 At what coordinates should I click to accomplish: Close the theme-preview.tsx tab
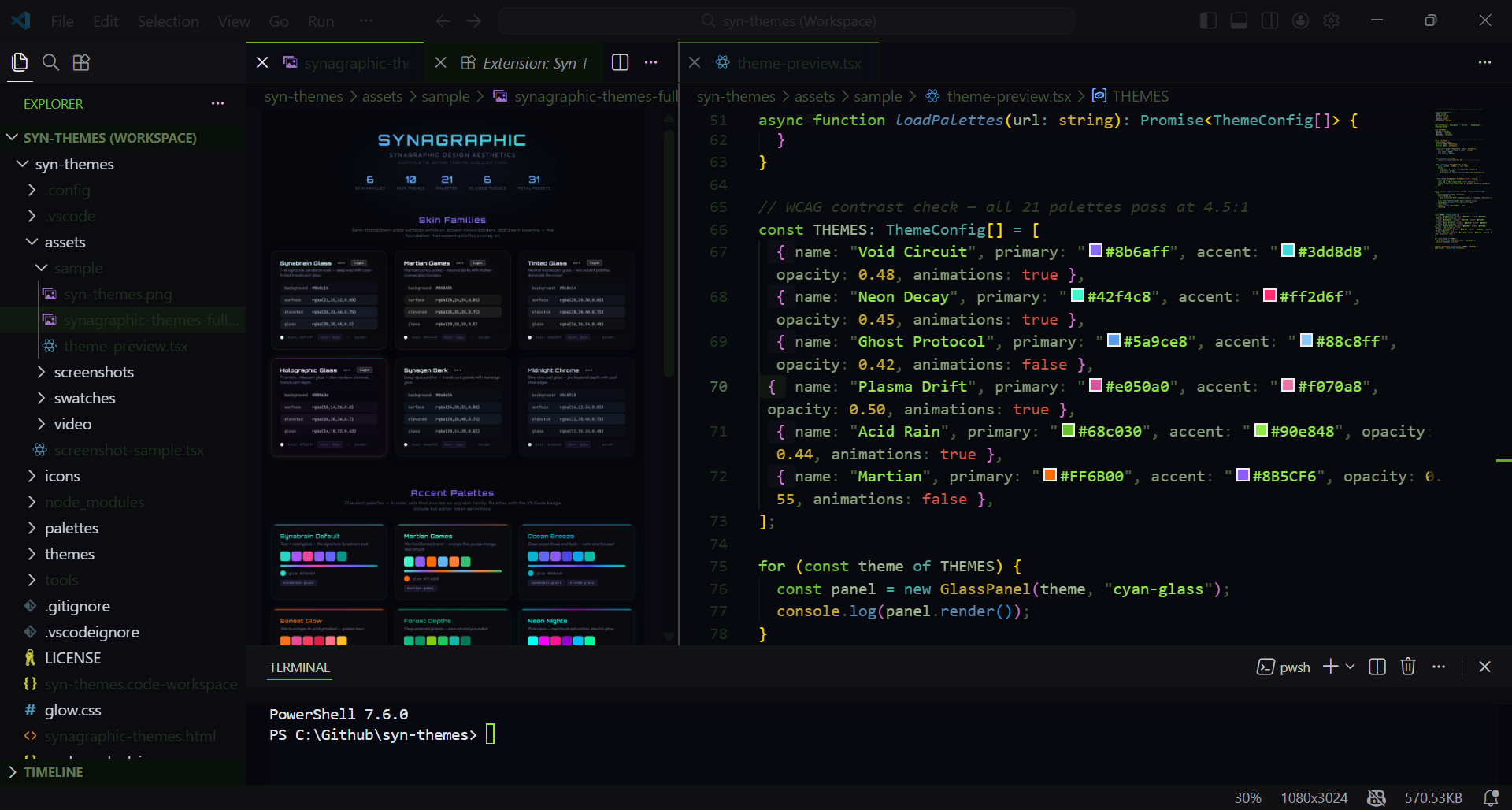(x=695, y=62)
